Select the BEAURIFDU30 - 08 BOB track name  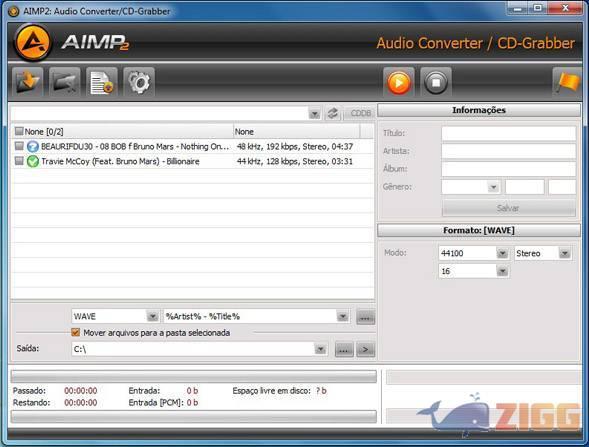135,146
